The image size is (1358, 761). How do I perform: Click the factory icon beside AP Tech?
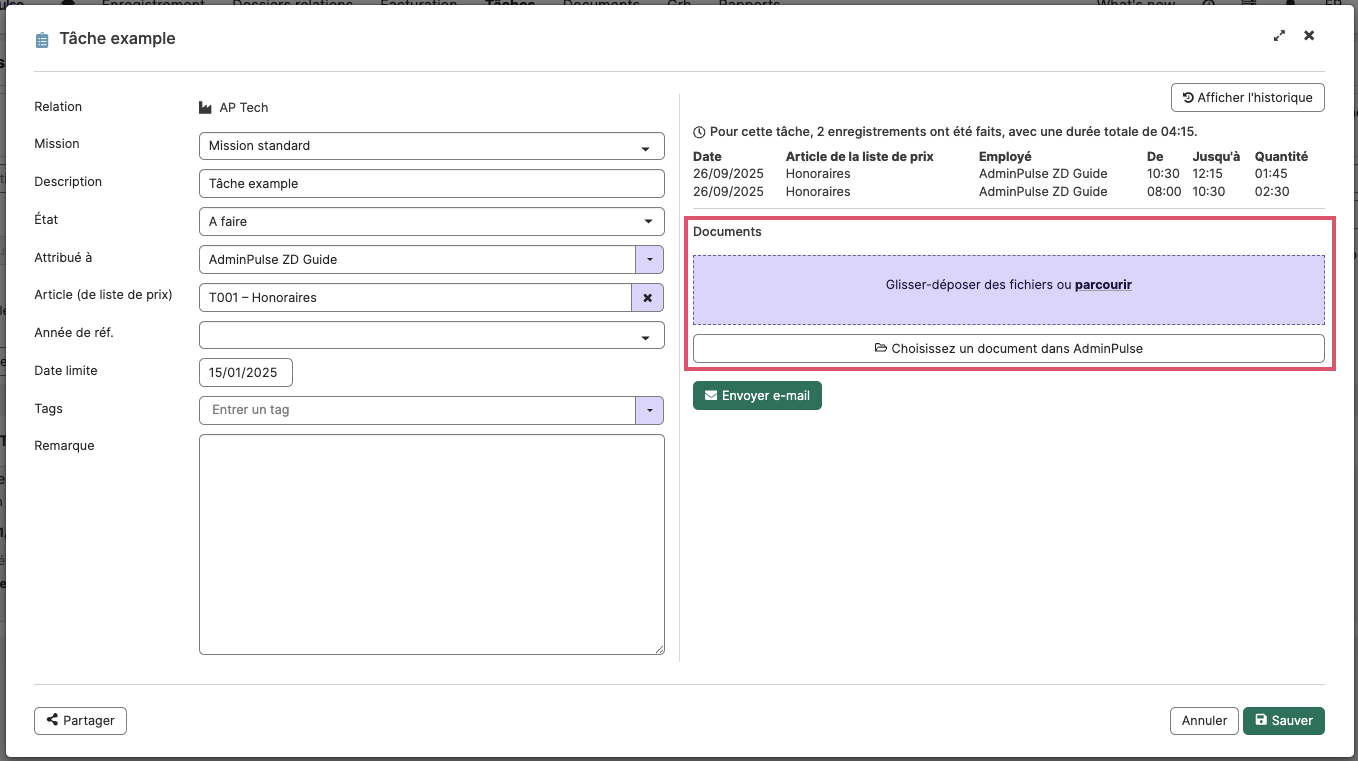tap(206, 108)
